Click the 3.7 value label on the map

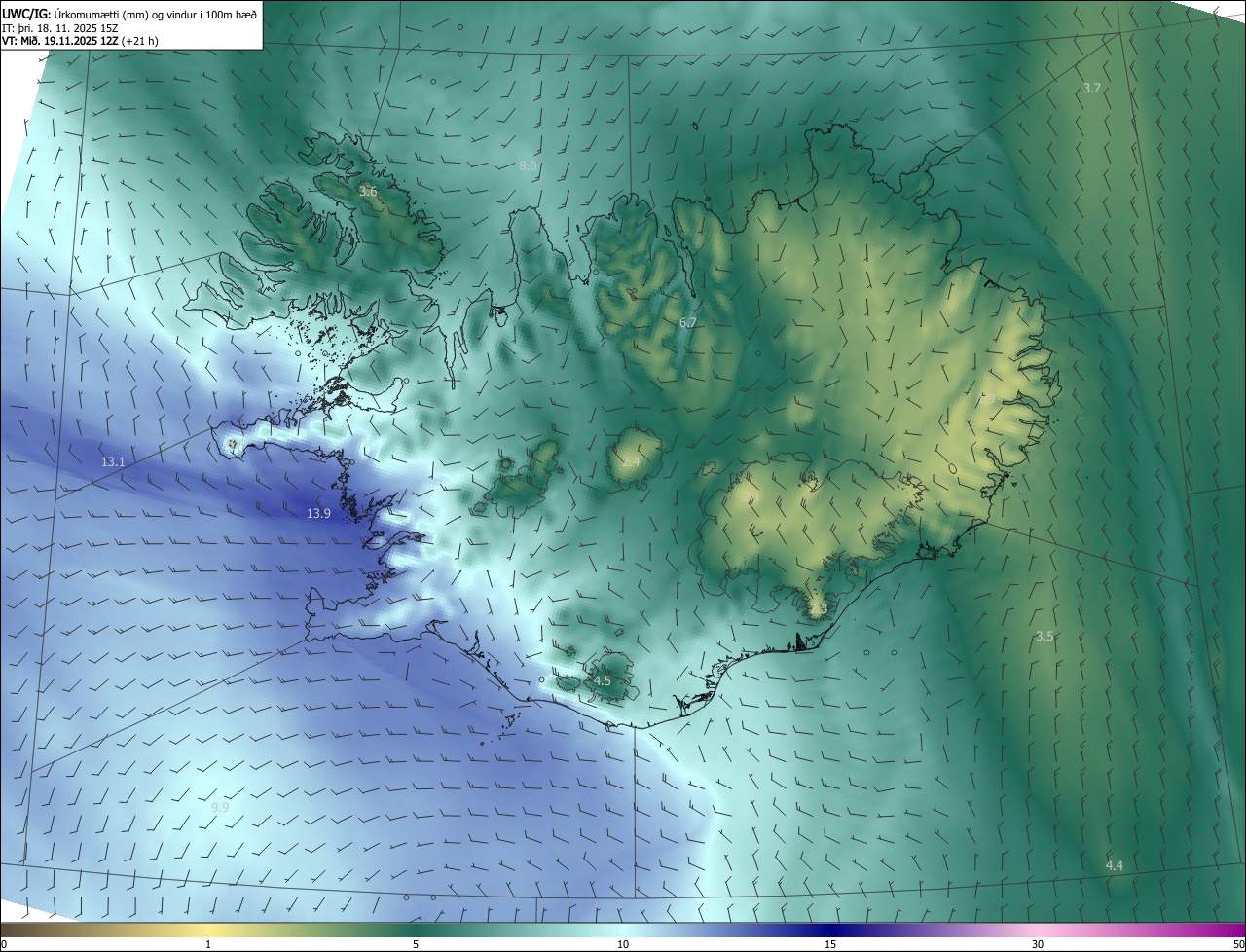[x=1092, y=88]
